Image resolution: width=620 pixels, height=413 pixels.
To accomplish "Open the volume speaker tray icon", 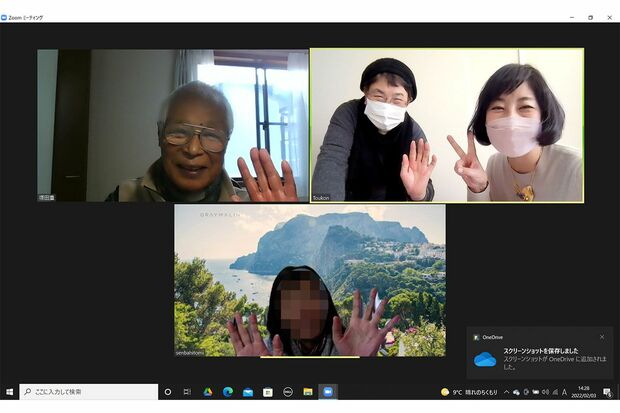I will [545, 392].
